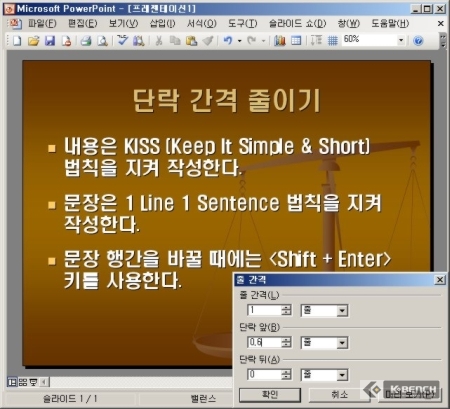450x409 pixels.
Task: Increase the 단락 뒤 spinner value
Action: coord(286,372)
